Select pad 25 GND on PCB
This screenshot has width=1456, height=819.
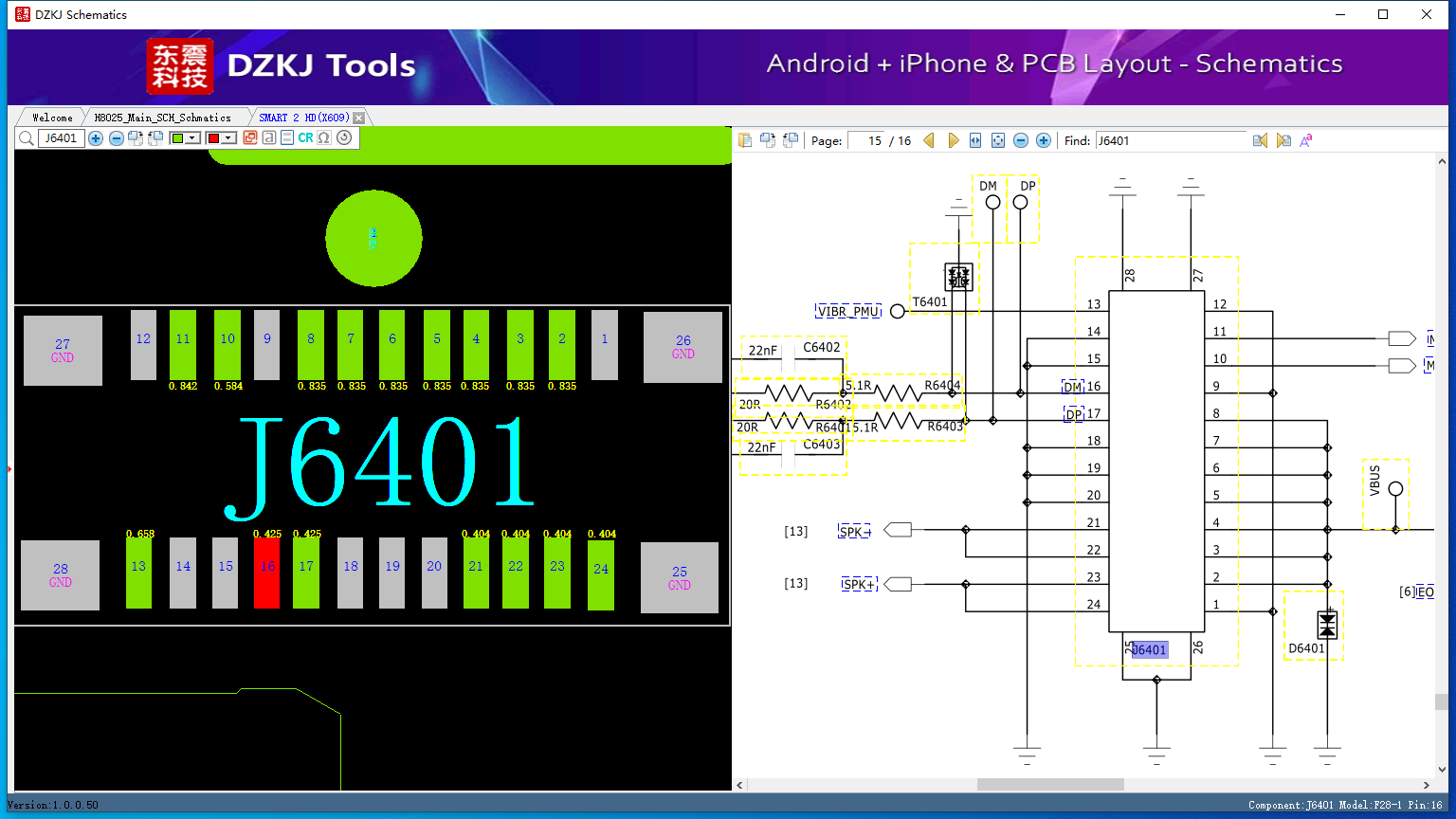pos(680,577)
